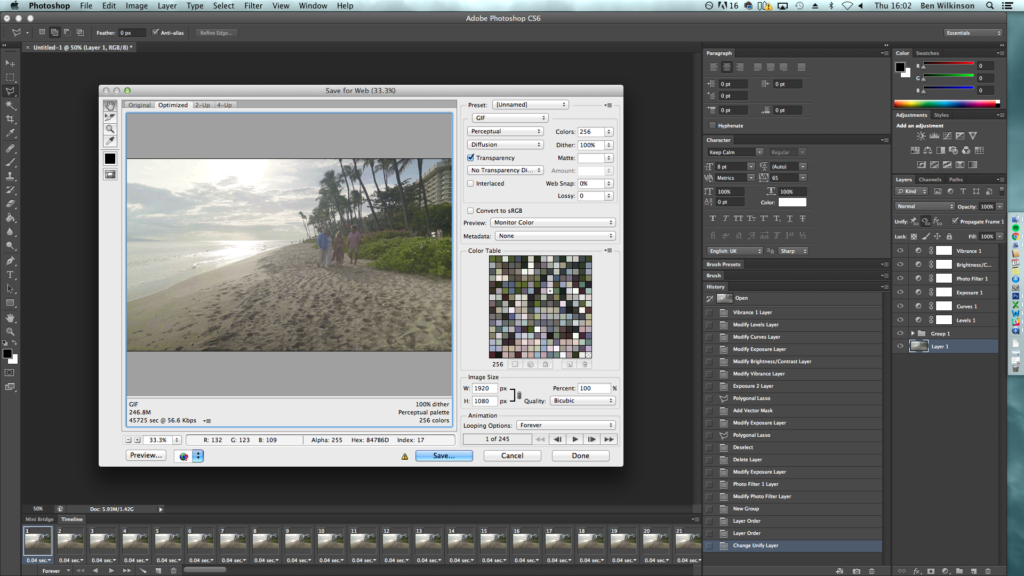This screenshot has height=576, width=1024.
Task: Choose the Eyedropper tool in the dialog
Action: pos(110,141)
